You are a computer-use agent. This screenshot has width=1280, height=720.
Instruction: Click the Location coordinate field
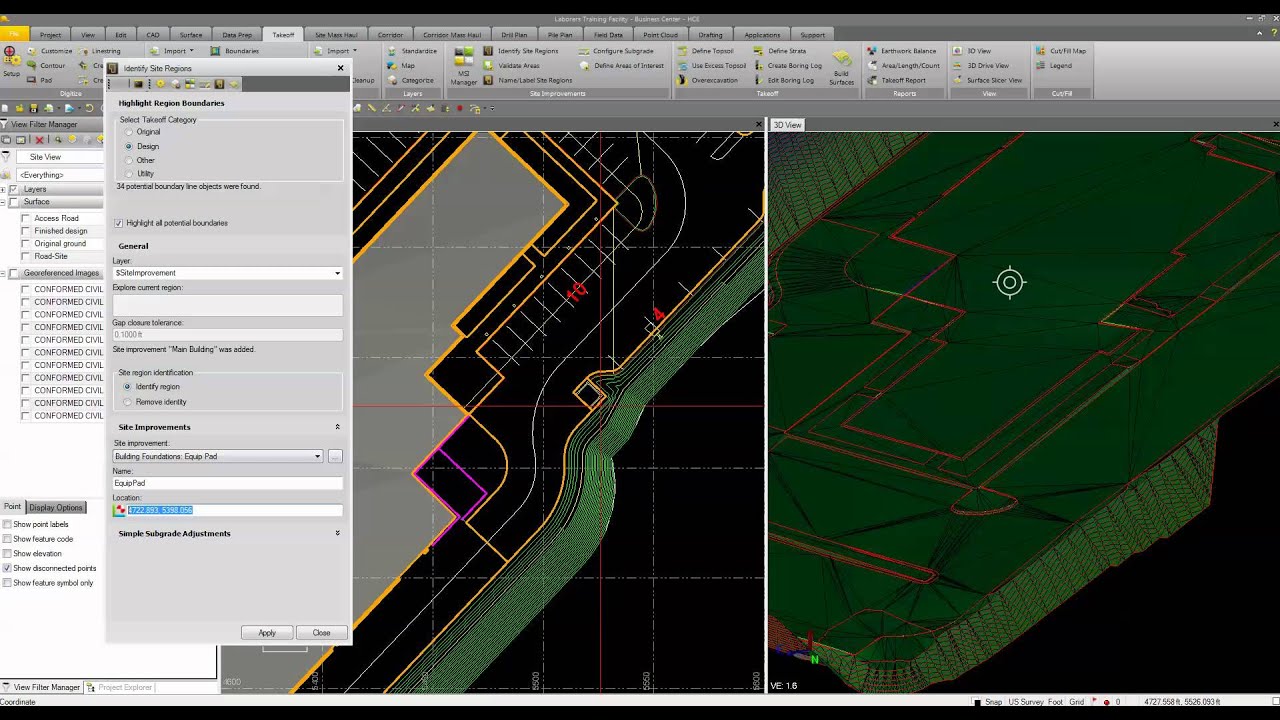235,510
